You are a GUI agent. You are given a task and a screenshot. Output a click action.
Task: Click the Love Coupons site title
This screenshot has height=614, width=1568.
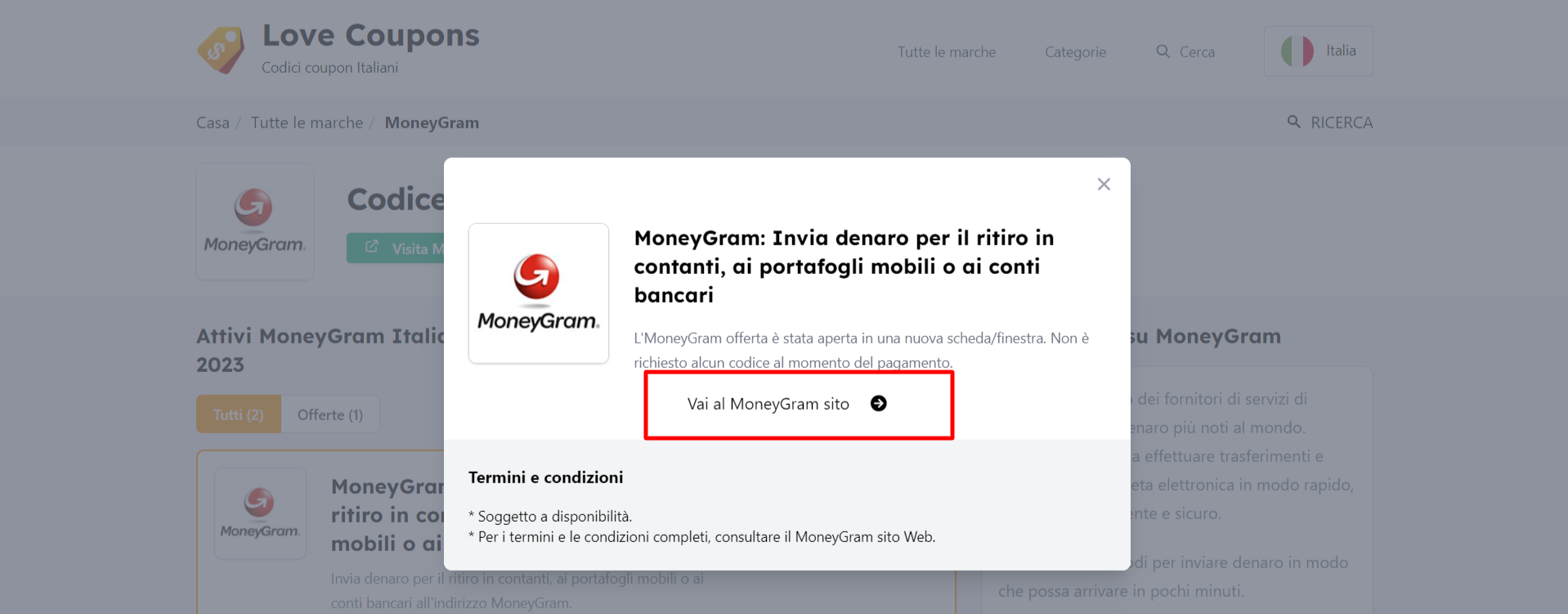click(371, 36)
